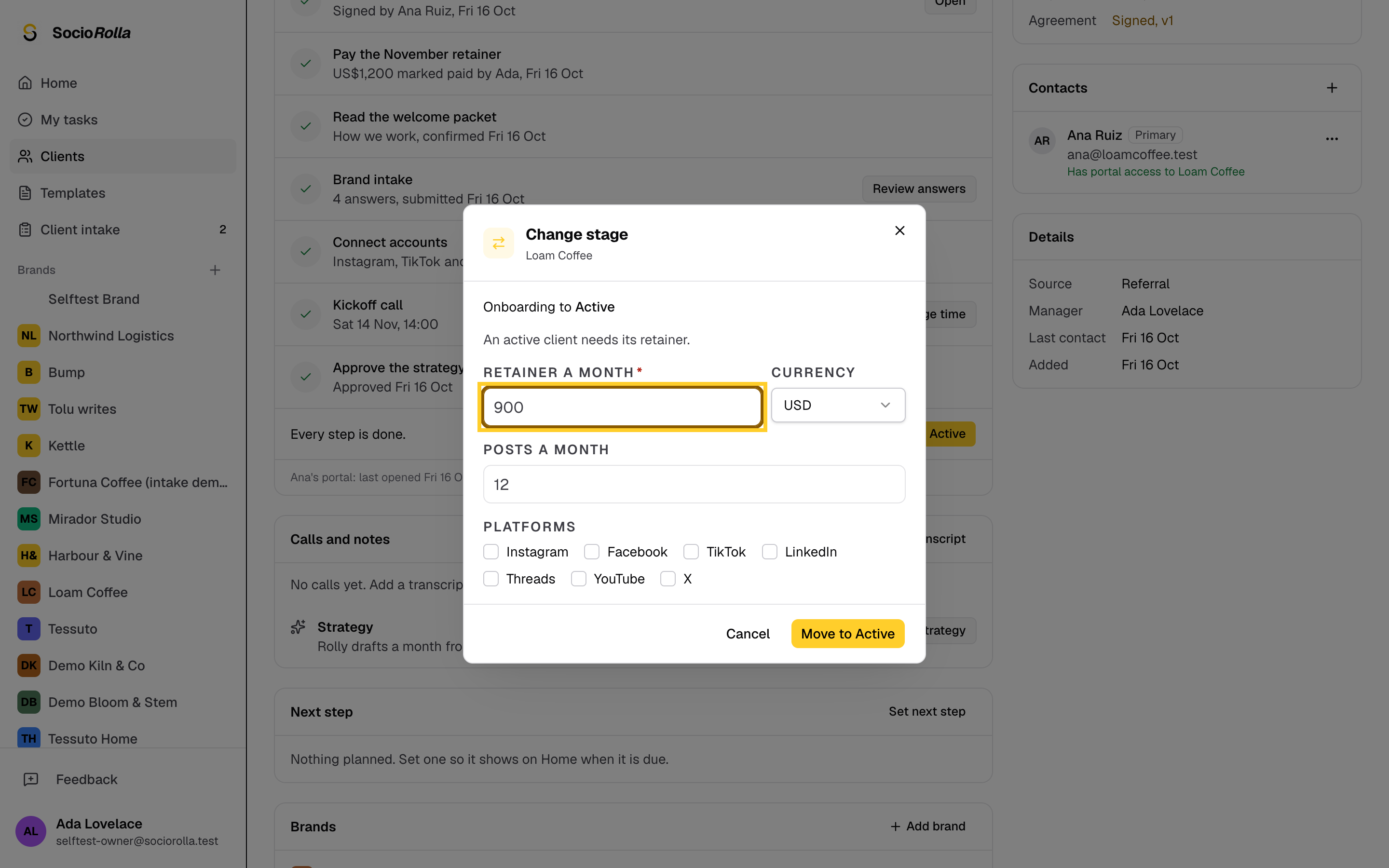The image size is (1389, 868).
Task: Check the LinkedIn platform checkbox
Action: tap(770, 552)
